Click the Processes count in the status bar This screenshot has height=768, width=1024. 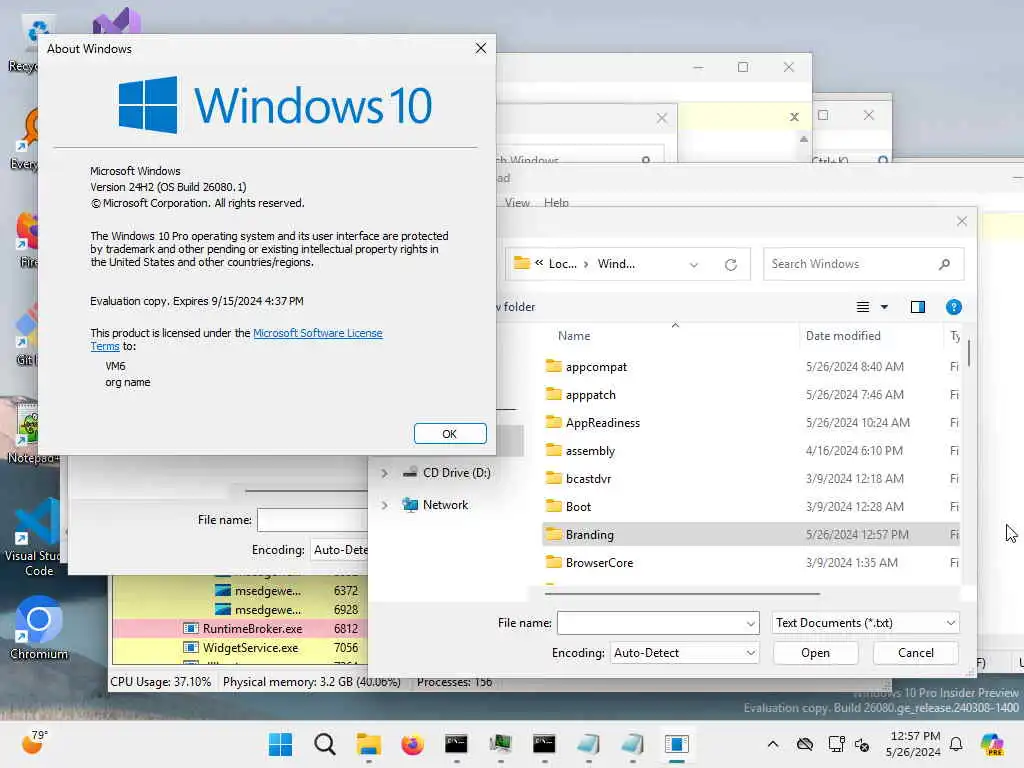(x=455, y=682)
